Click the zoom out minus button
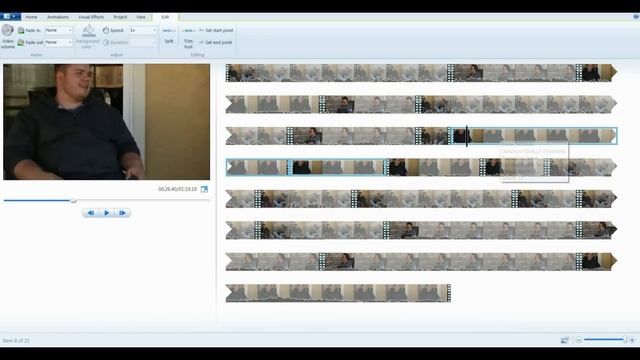The height and width of the screenshot is (360, 640). [578, 340]
